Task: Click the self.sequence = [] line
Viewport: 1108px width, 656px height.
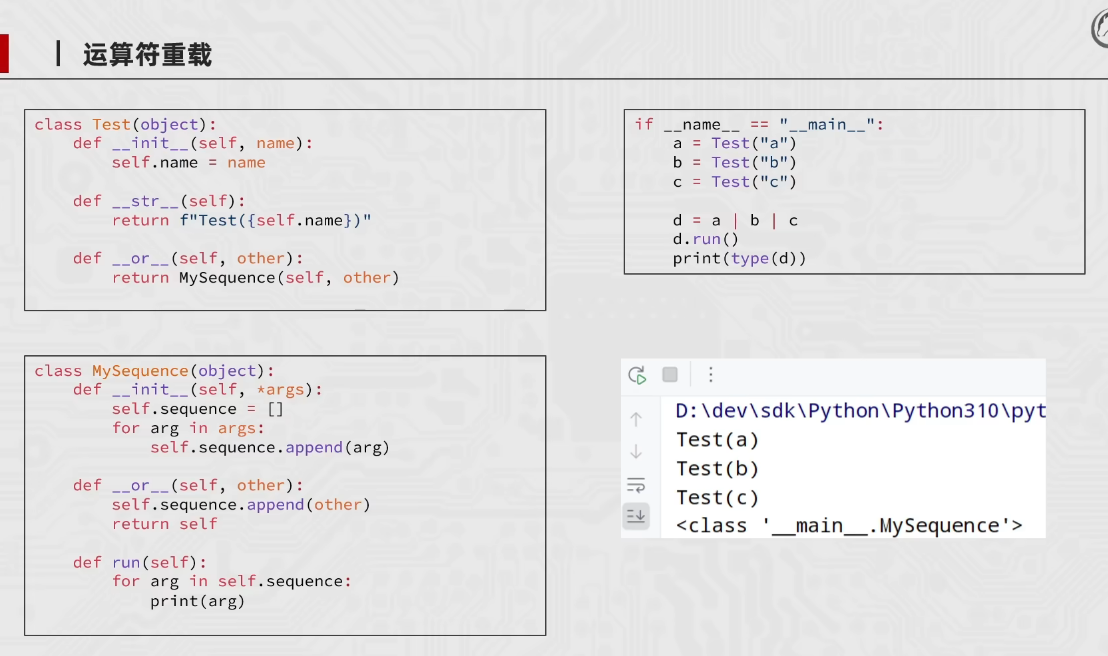Action: pyautogui.click(x=197, y=409)
